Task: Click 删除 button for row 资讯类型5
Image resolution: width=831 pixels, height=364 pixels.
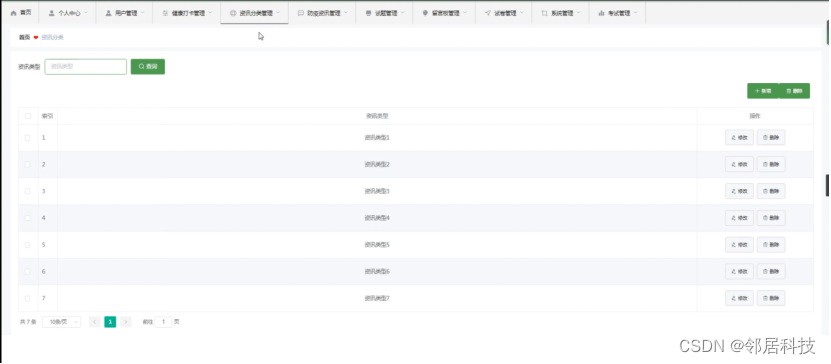Action: pos(771,245)
